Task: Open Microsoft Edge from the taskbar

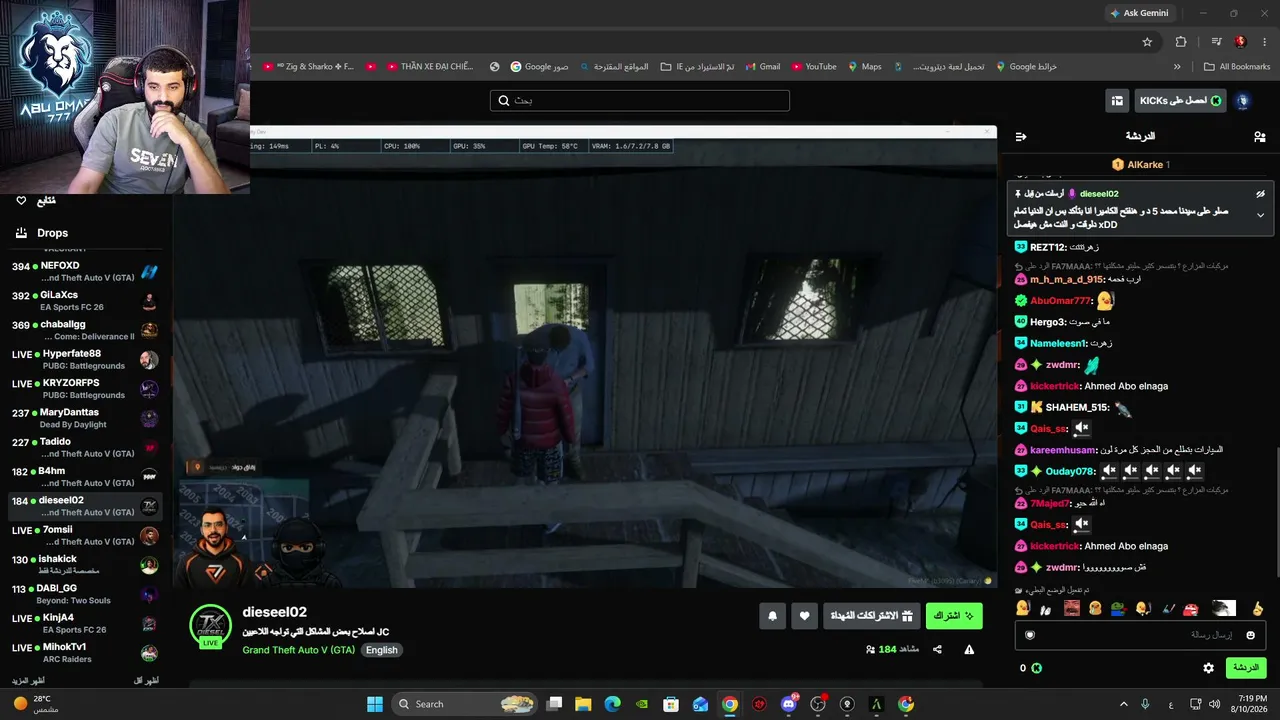Action: click(612, 704)
